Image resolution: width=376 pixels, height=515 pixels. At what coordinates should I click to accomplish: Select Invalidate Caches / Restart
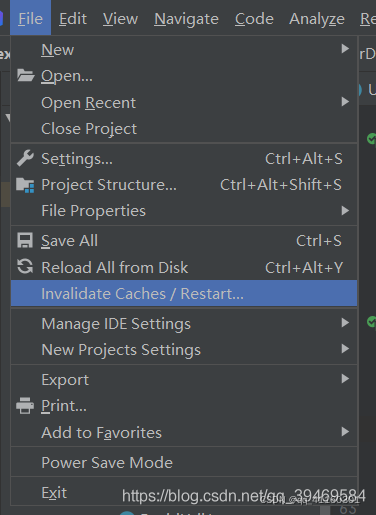tap(184, 293)
